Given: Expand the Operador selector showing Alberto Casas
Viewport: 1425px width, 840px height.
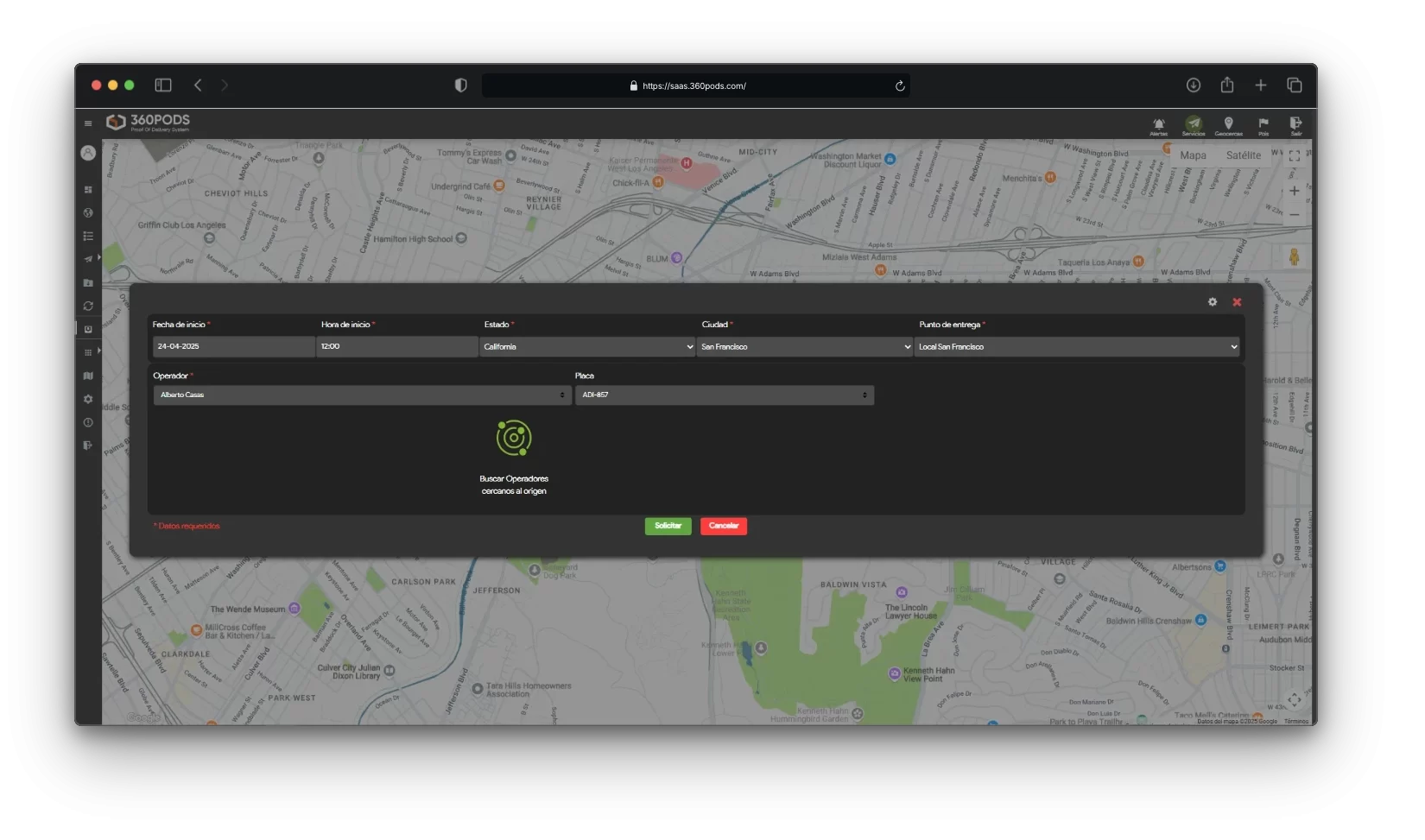Looking at the screenshot, I should pyautogui.click(x=362, y=395).
